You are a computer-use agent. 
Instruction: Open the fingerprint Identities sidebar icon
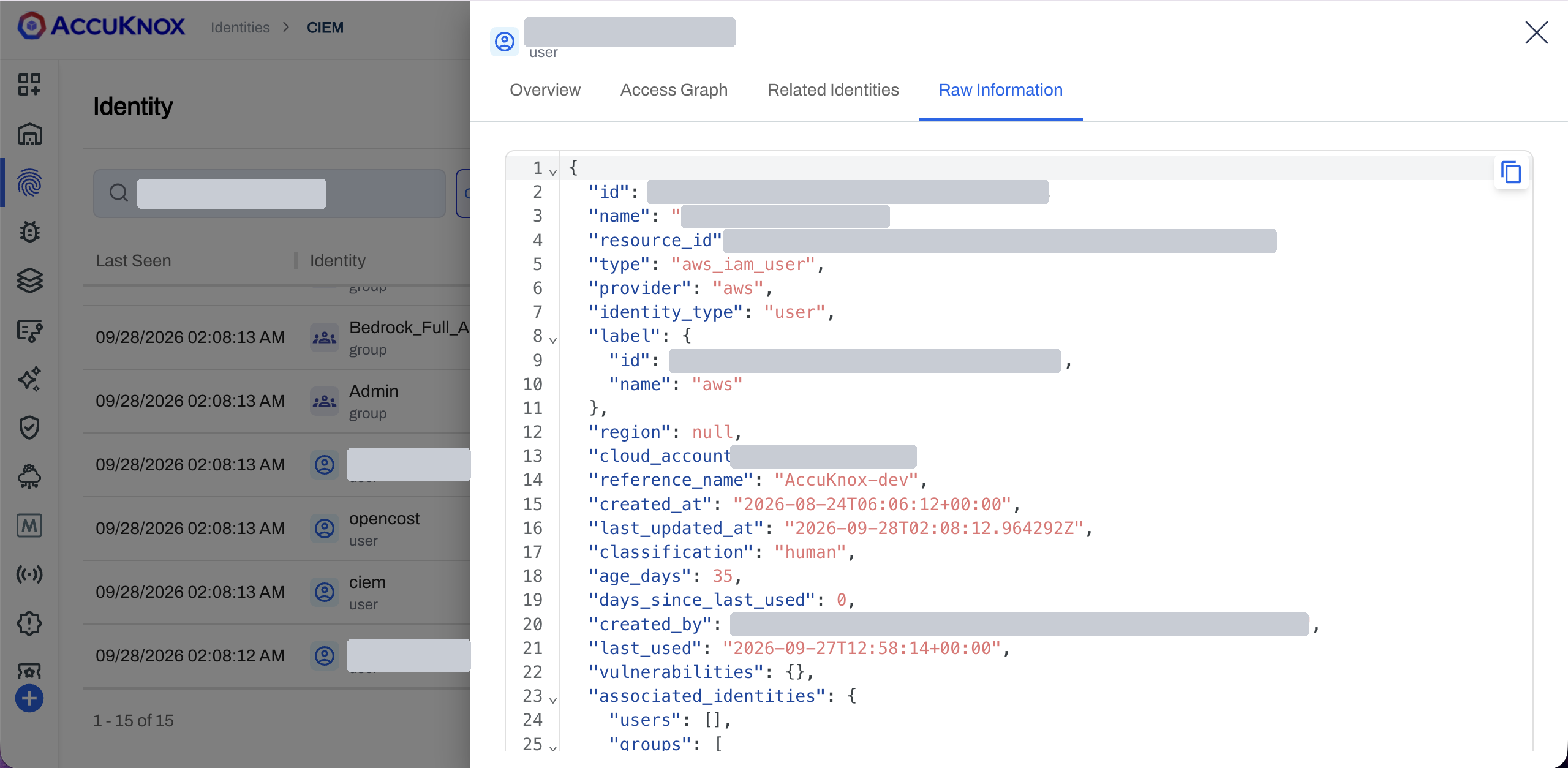pyautogui.click(x=29, y=183)
